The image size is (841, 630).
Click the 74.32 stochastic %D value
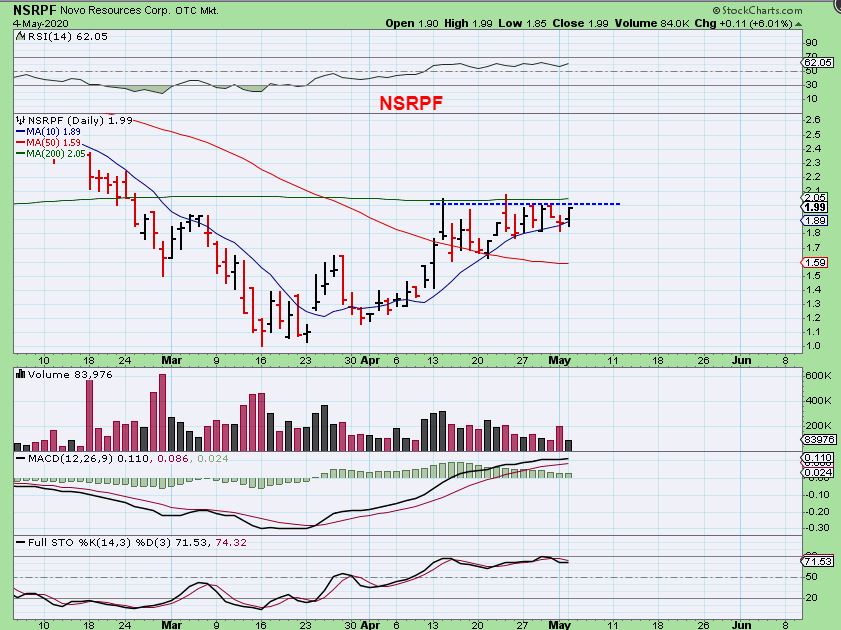[x=231, y=543]
